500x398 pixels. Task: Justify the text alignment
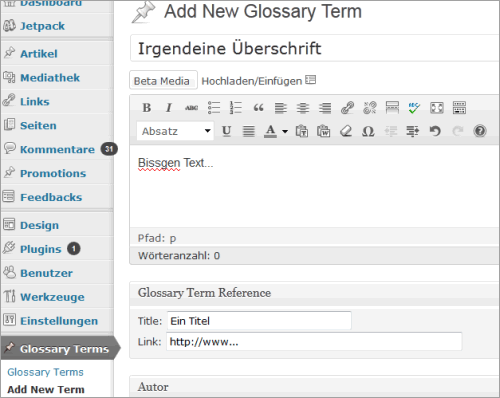pyautogui.click(x=249, y=131)
